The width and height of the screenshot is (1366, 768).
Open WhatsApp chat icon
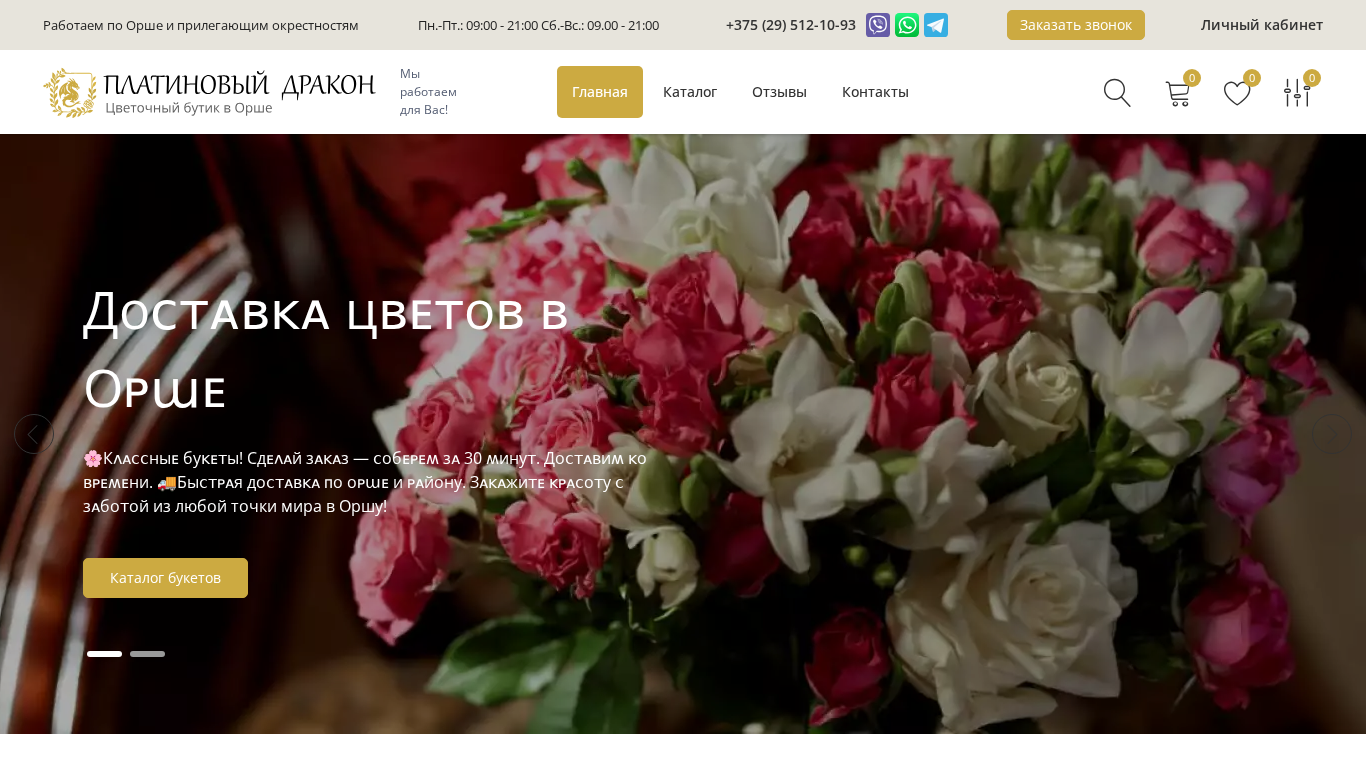pyautogui.click(x=907, y=25)
